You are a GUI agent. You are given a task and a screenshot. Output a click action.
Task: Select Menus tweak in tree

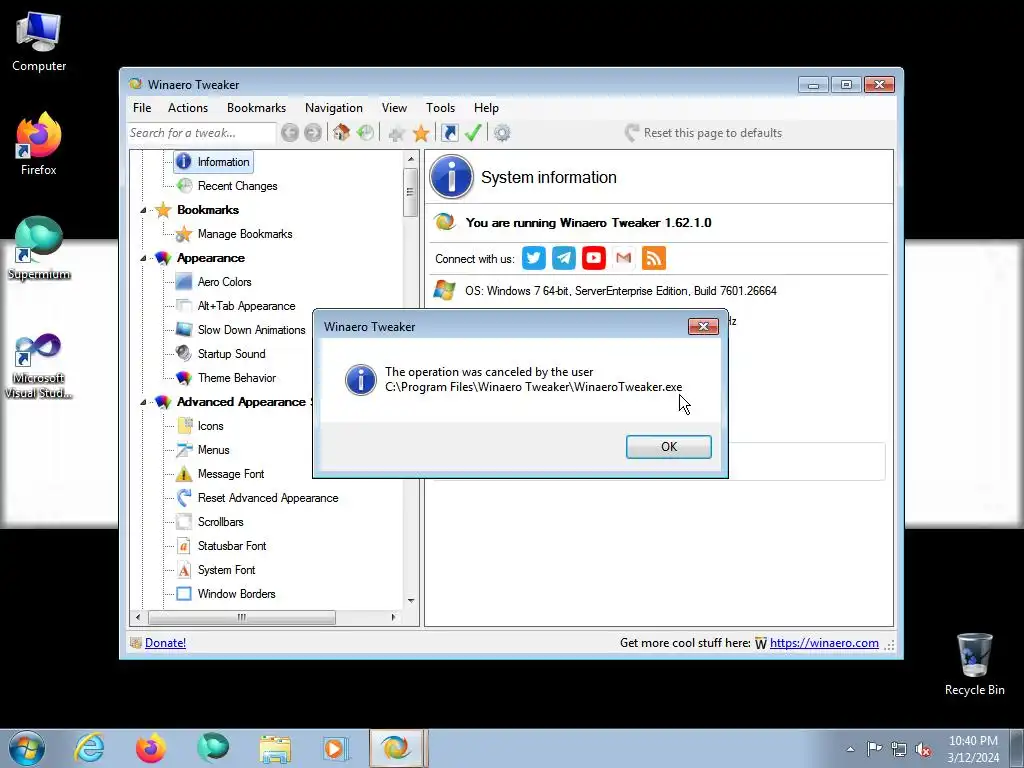(x=213, y=450)
